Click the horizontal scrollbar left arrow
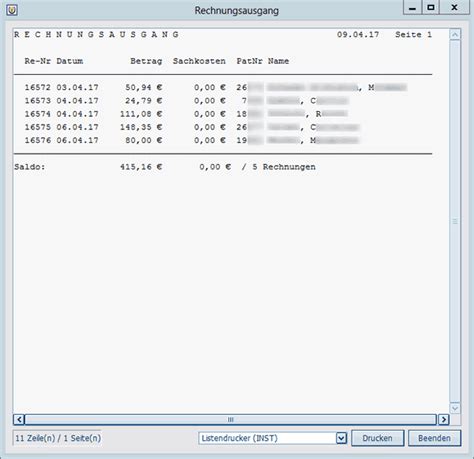The height and width of the screenshot is (459, 474). [x=19, y=419]
